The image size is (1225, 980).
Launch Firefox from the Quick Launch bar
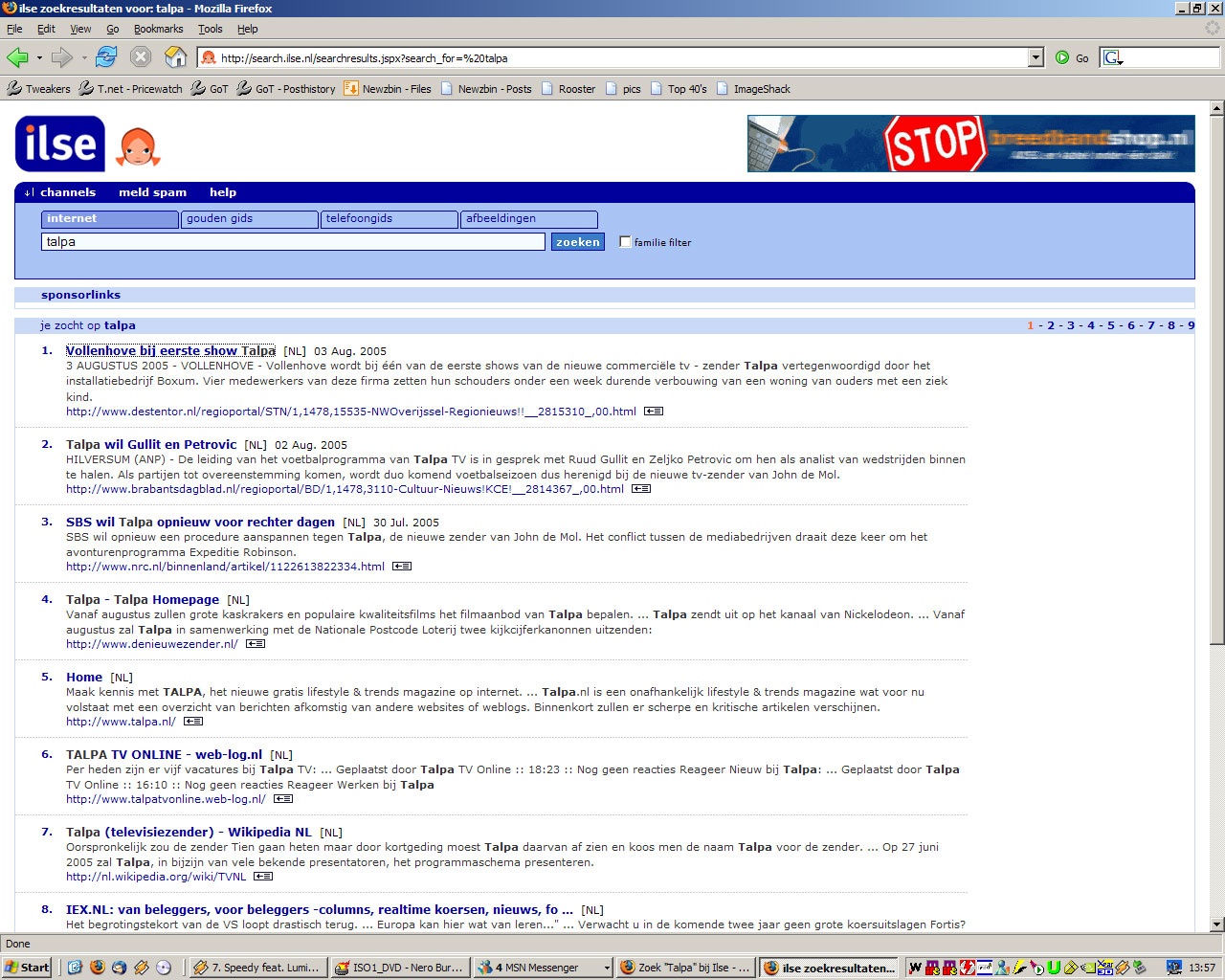[97, 968]
